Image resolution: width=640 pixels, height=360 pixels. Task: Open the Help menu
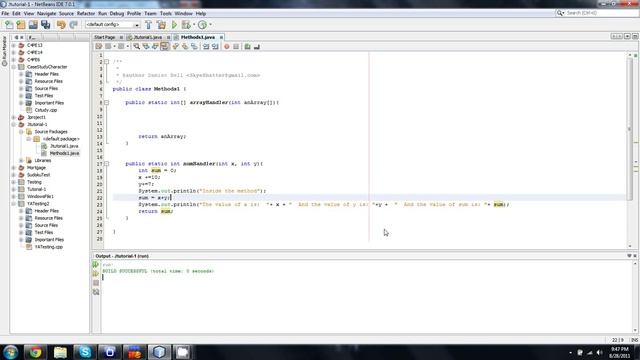201,13
